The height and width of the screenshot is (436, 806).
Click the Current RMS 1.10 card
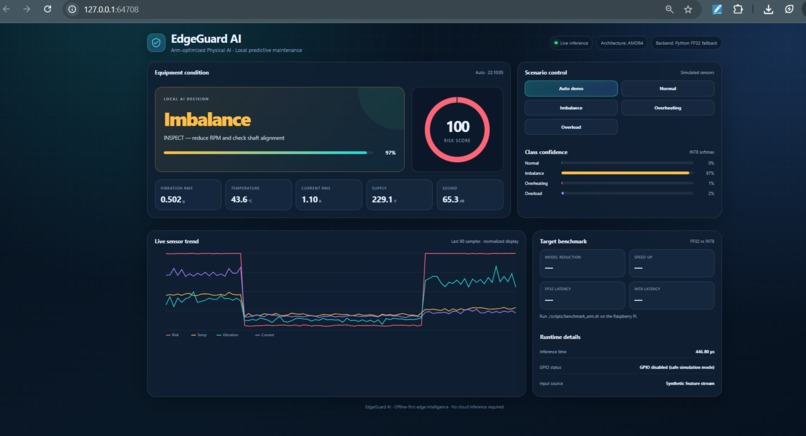point(329,195)
